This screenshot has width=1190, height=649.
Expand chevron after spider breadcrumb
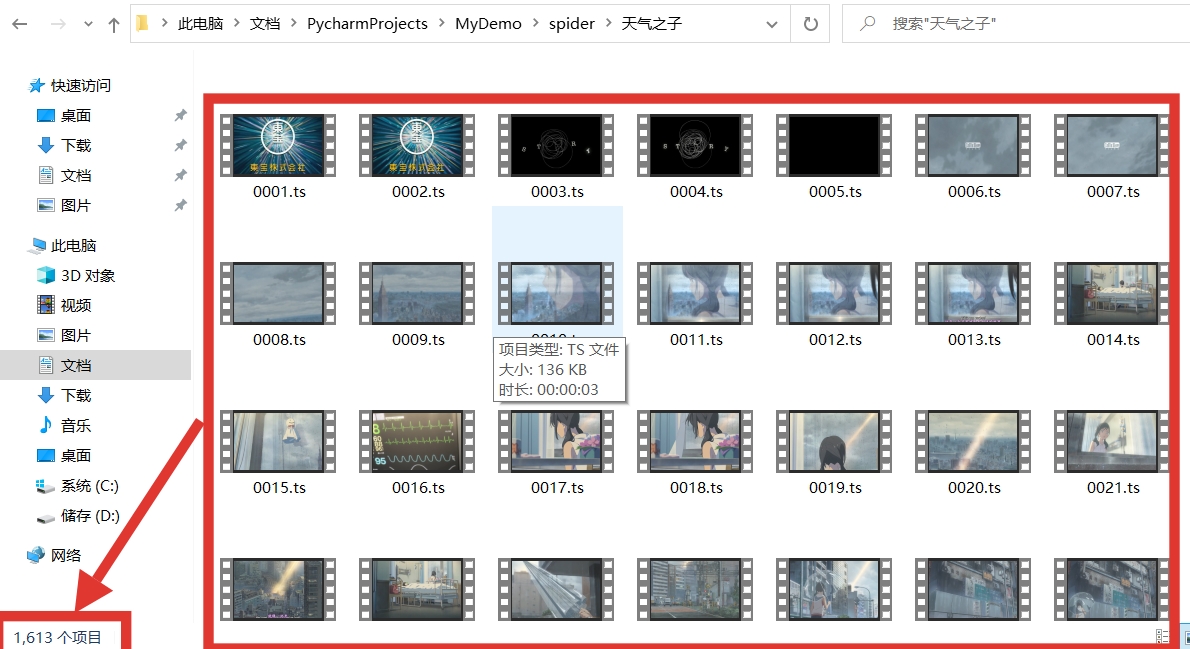(608, 24)
